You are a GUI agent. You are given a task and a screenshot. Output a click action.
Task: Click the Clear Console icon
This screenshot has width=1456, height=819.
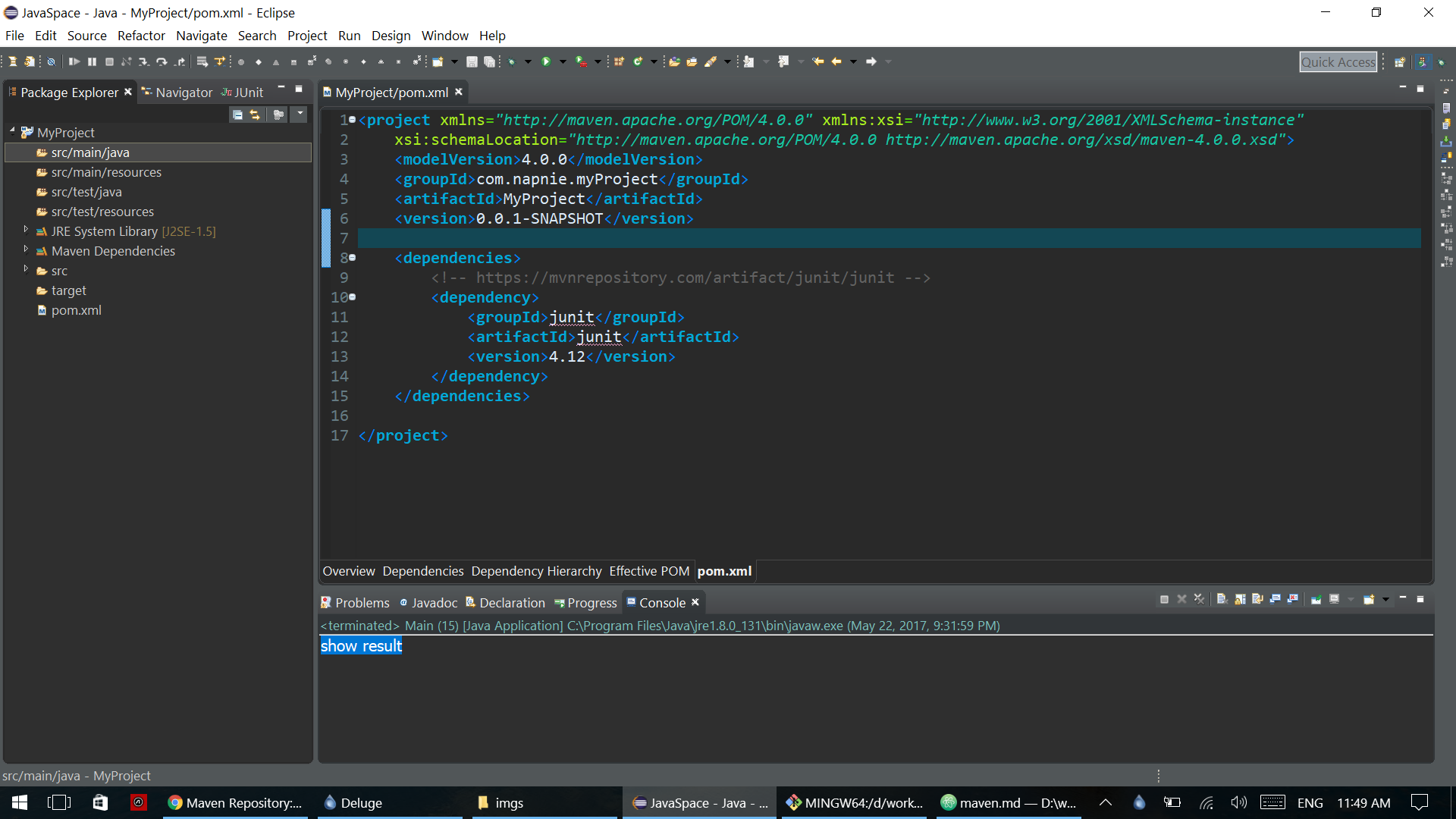(1222, 599)
